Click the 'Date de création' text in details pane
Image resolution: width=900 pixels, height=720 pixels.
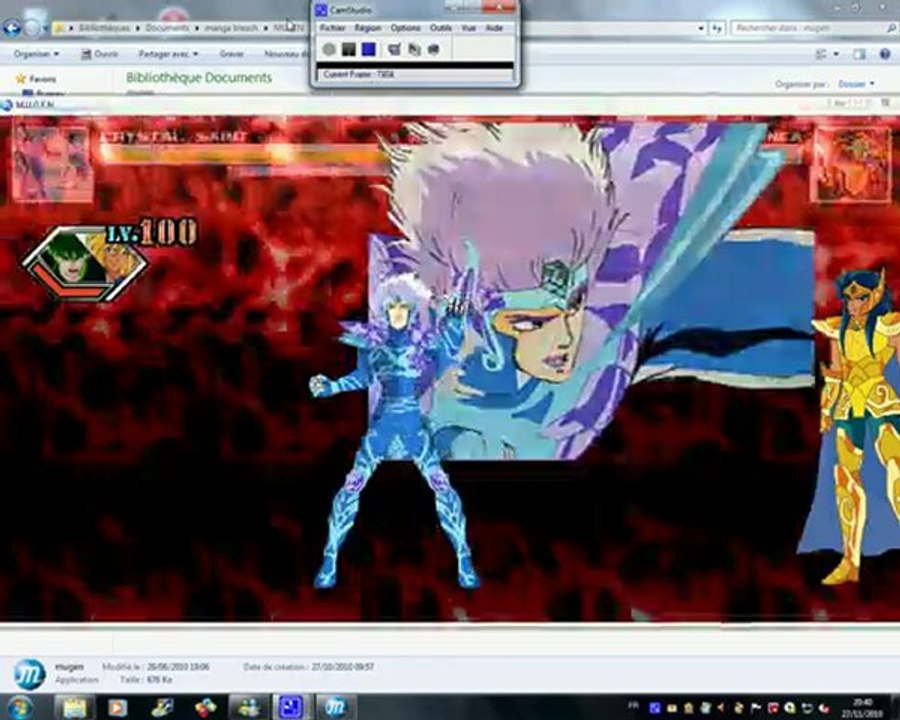[308, 667]
